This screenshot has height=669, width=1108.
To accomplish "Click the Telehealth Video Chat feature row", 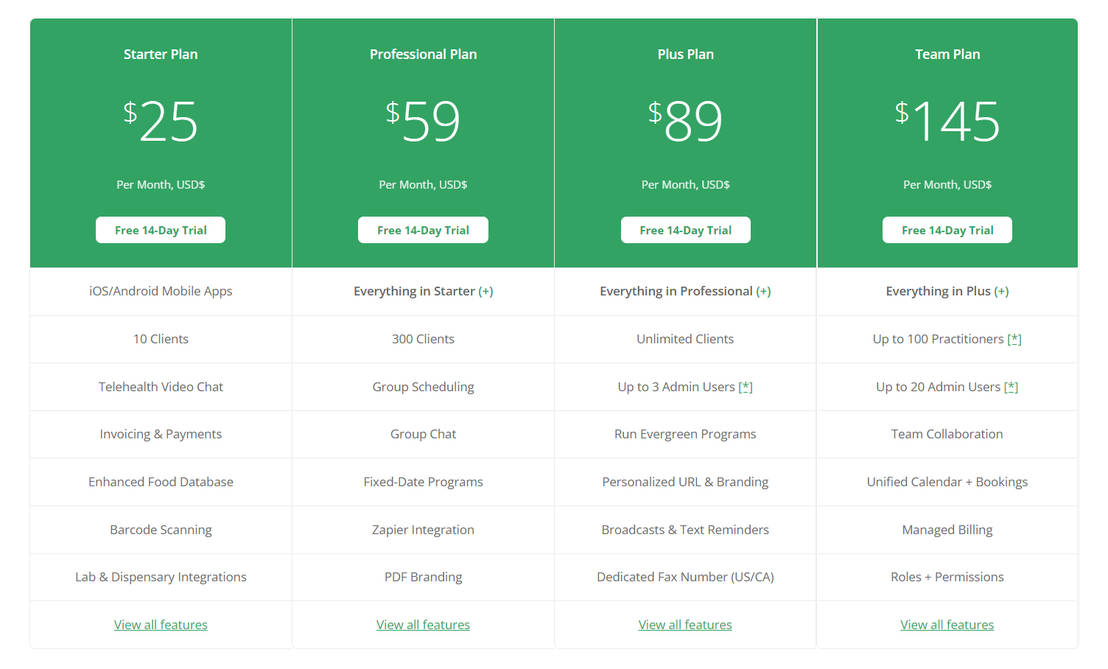I will (x=160, y=386).
